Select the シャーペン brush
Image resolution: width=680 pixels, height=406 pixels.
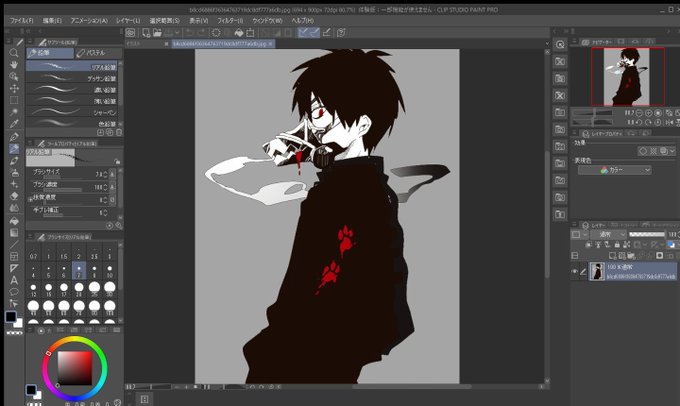click(72, 112)
